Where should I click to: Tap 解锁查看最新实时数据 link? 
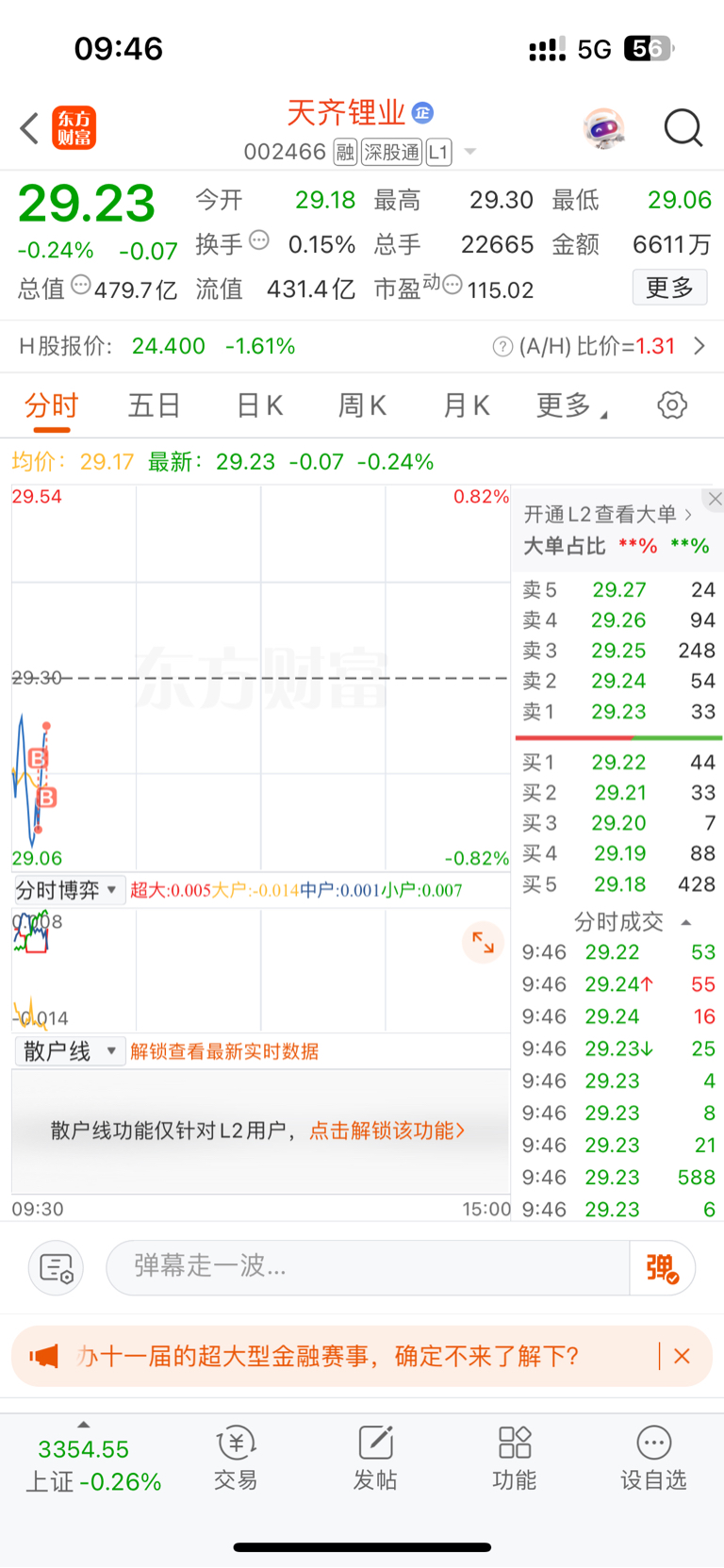[x=224, y=1051]
